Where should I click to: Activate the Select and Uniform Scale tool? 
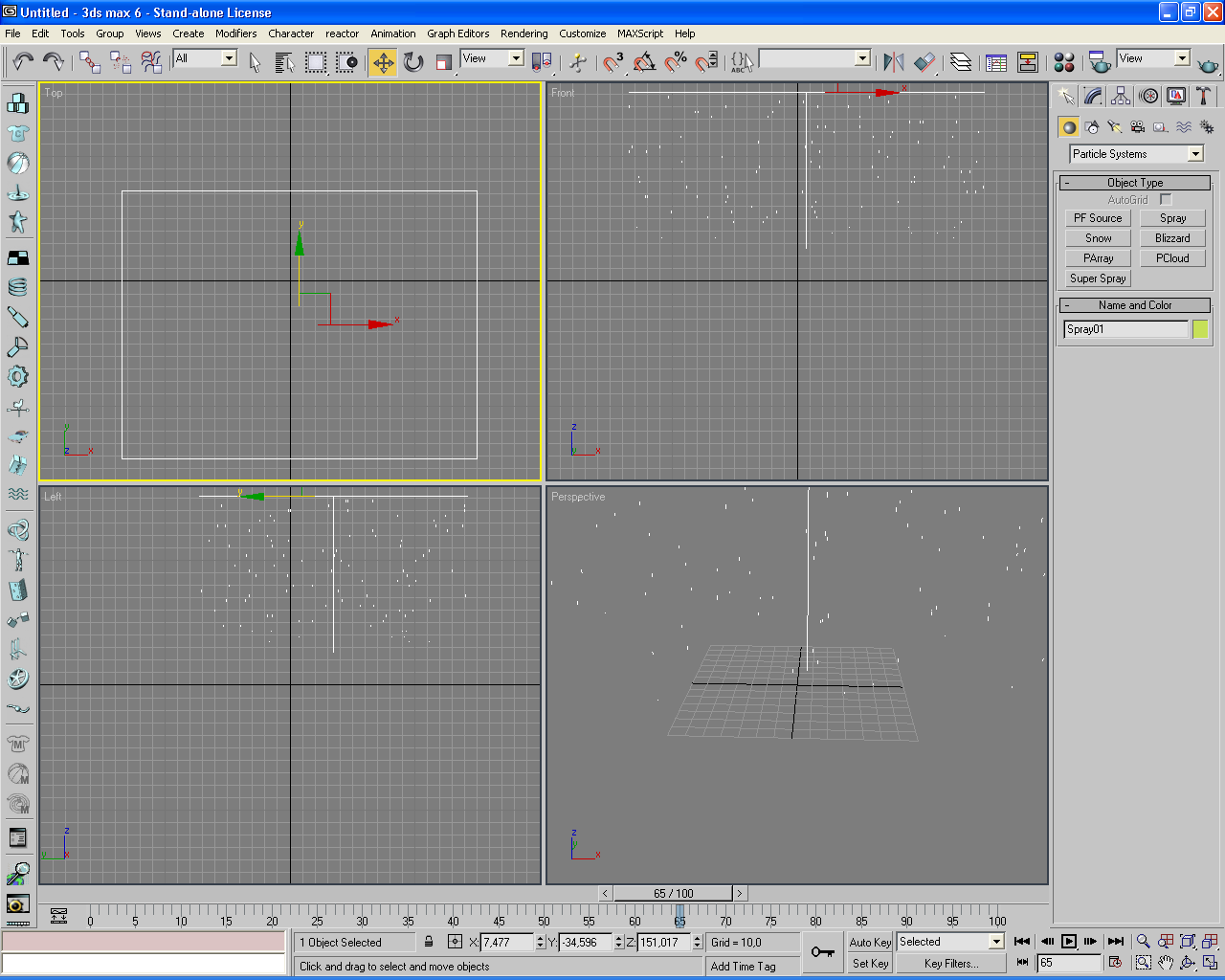[443, 62]
